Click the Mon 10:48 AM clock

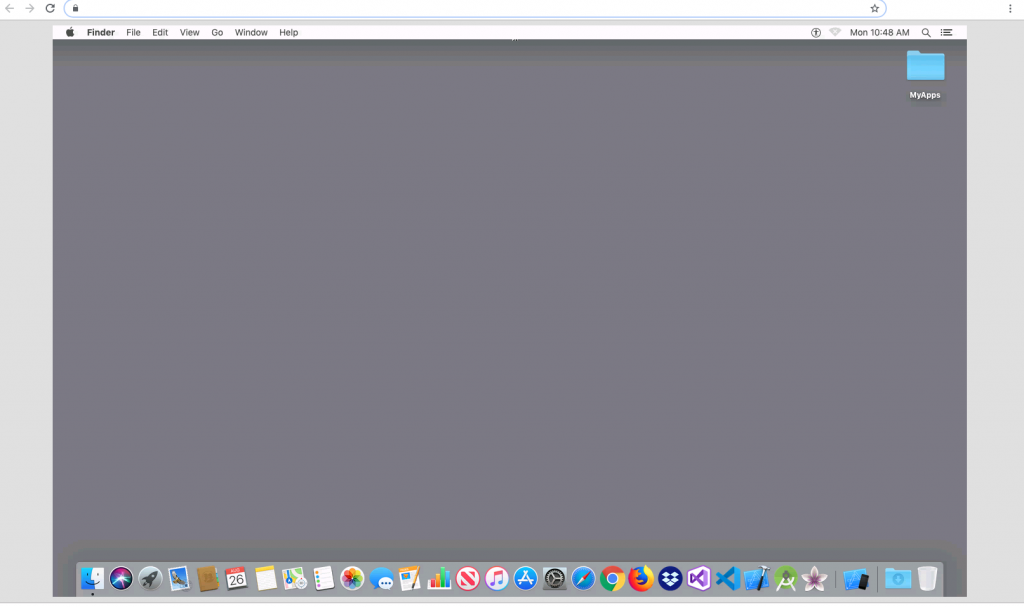[x=879, y=32]
